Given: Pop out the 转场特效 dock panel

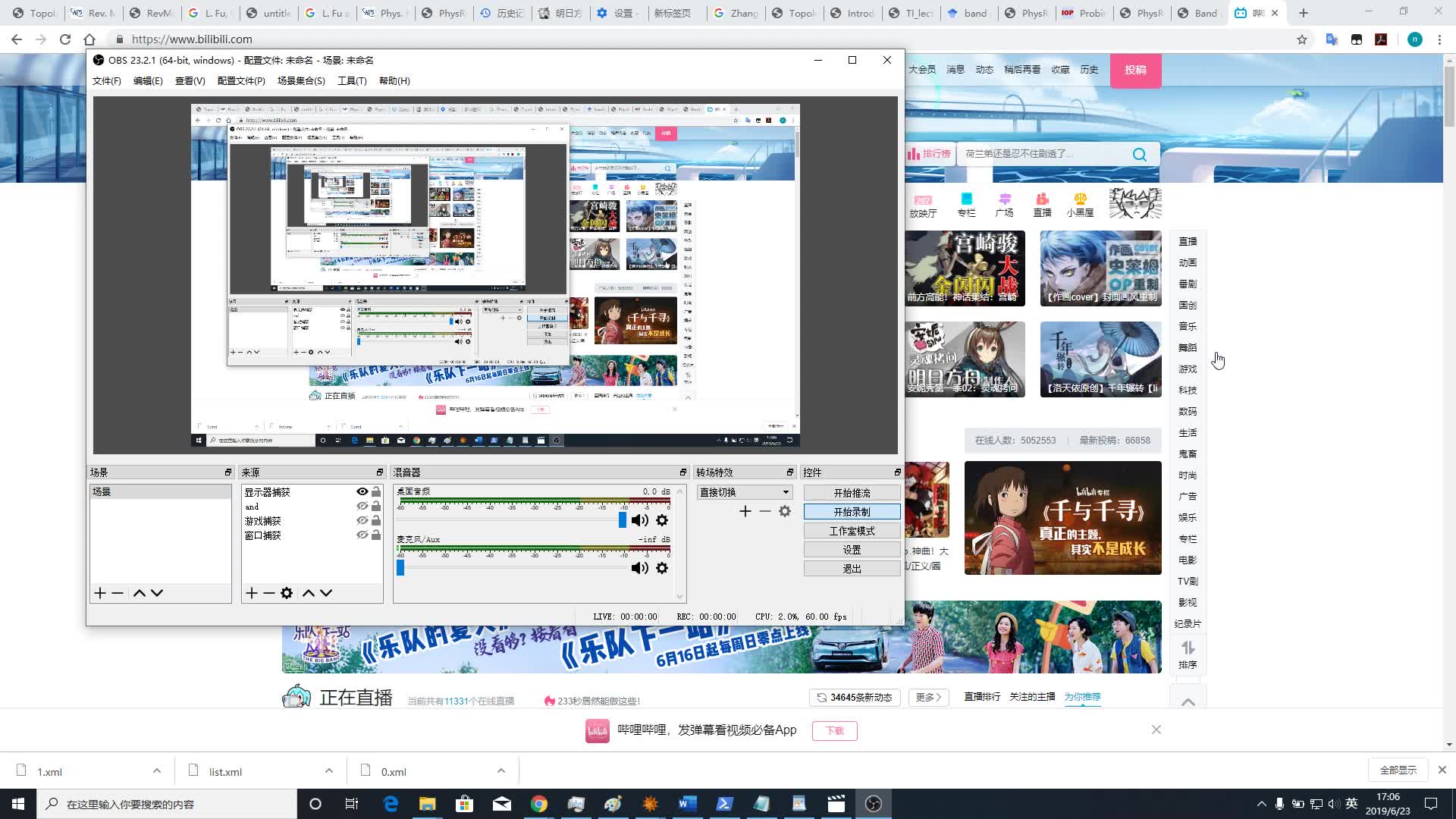Looking at the screenshot, I should [x=790, y=472].
